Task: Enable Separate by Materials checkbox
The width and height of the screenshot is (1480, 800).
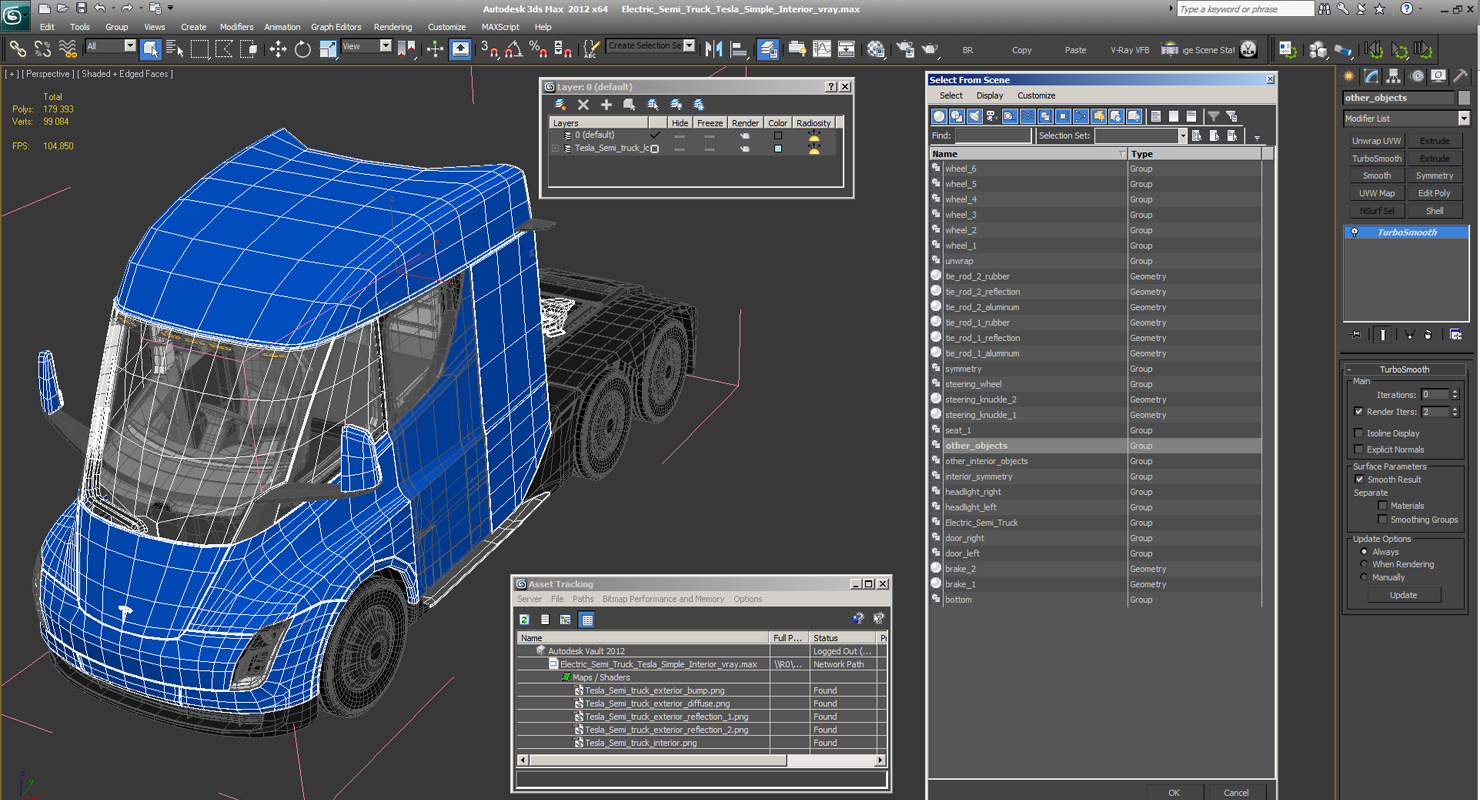Action: (1383, 506)
